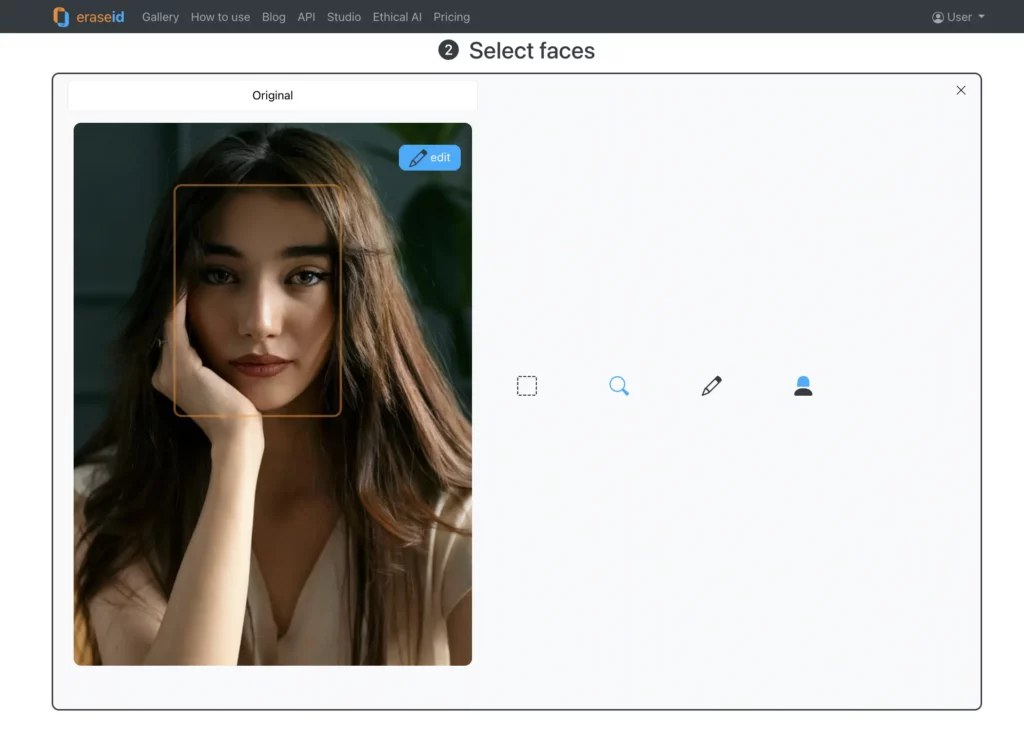Screen dimensions: 1024x731
Task: Pick the pencil drawing tool
Action: (x=711, y=385)
